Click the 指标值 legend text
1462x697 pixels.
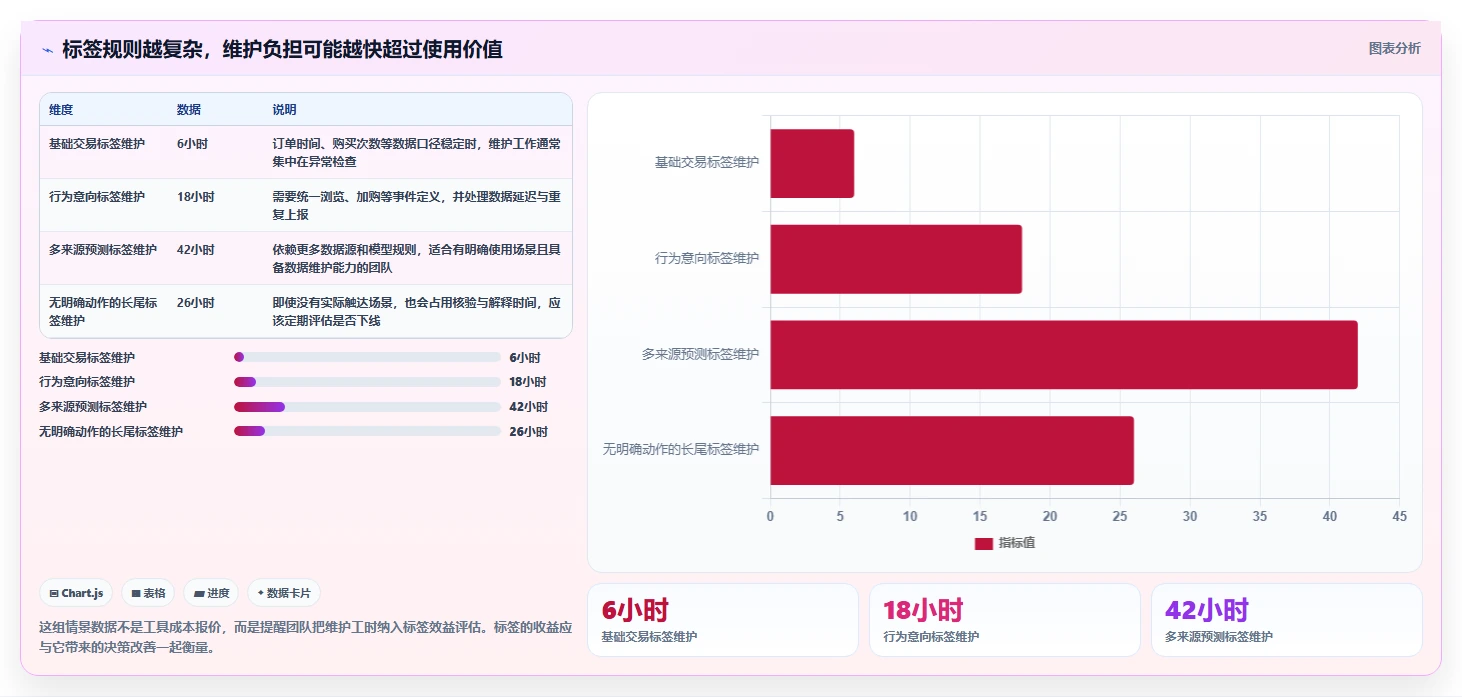[1016, 543]
